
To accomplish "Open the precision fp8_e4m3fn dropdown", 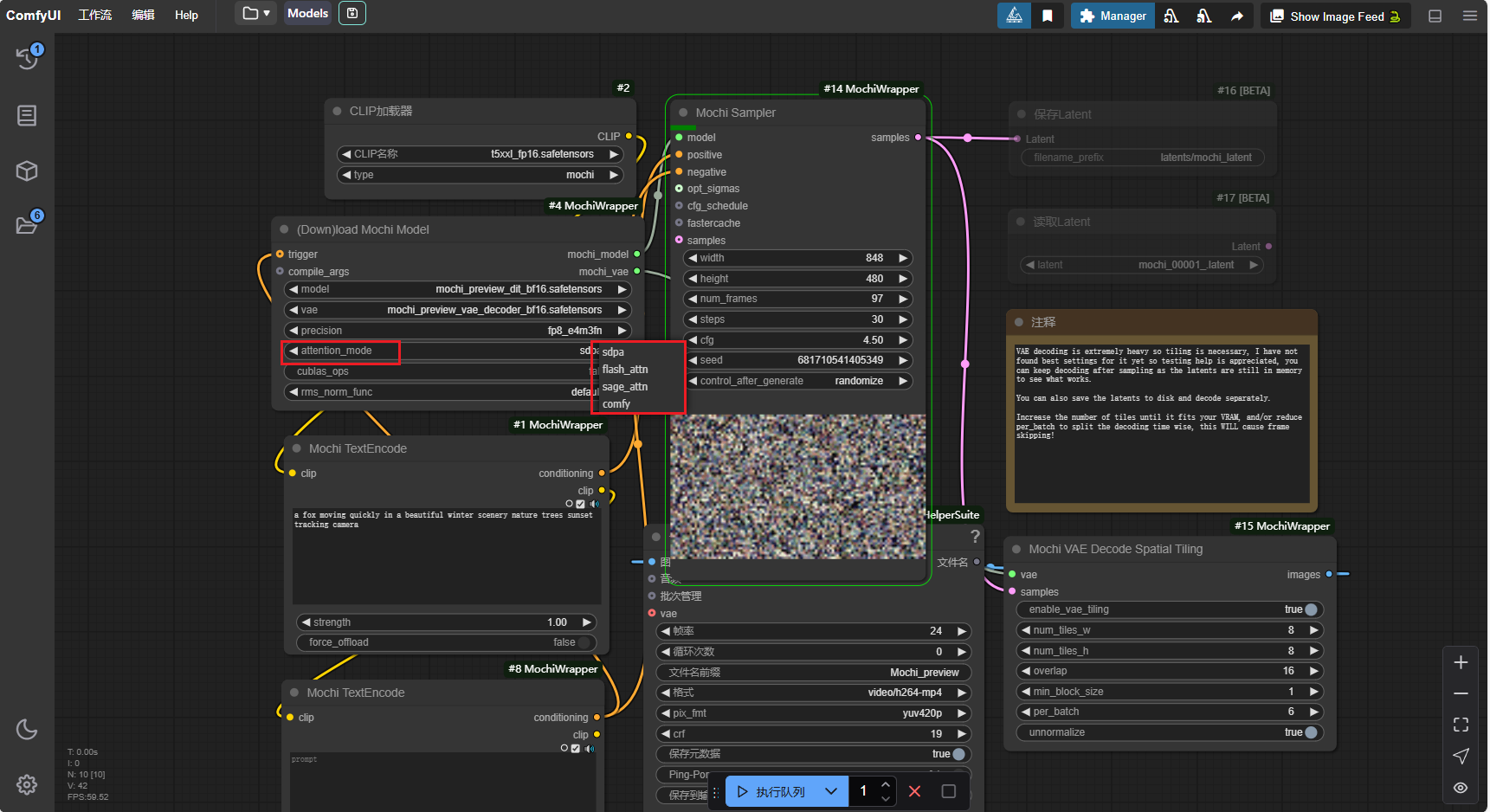I will pos(457,331).
